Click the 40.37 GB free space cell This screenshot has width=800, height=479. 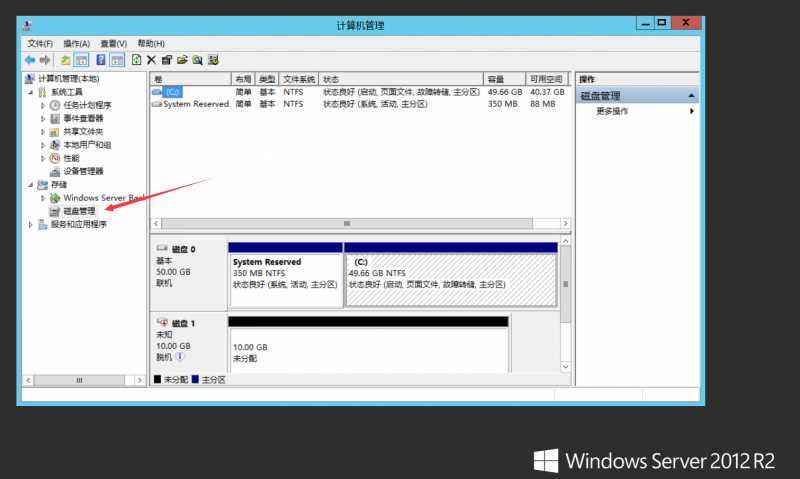point(547,92)
